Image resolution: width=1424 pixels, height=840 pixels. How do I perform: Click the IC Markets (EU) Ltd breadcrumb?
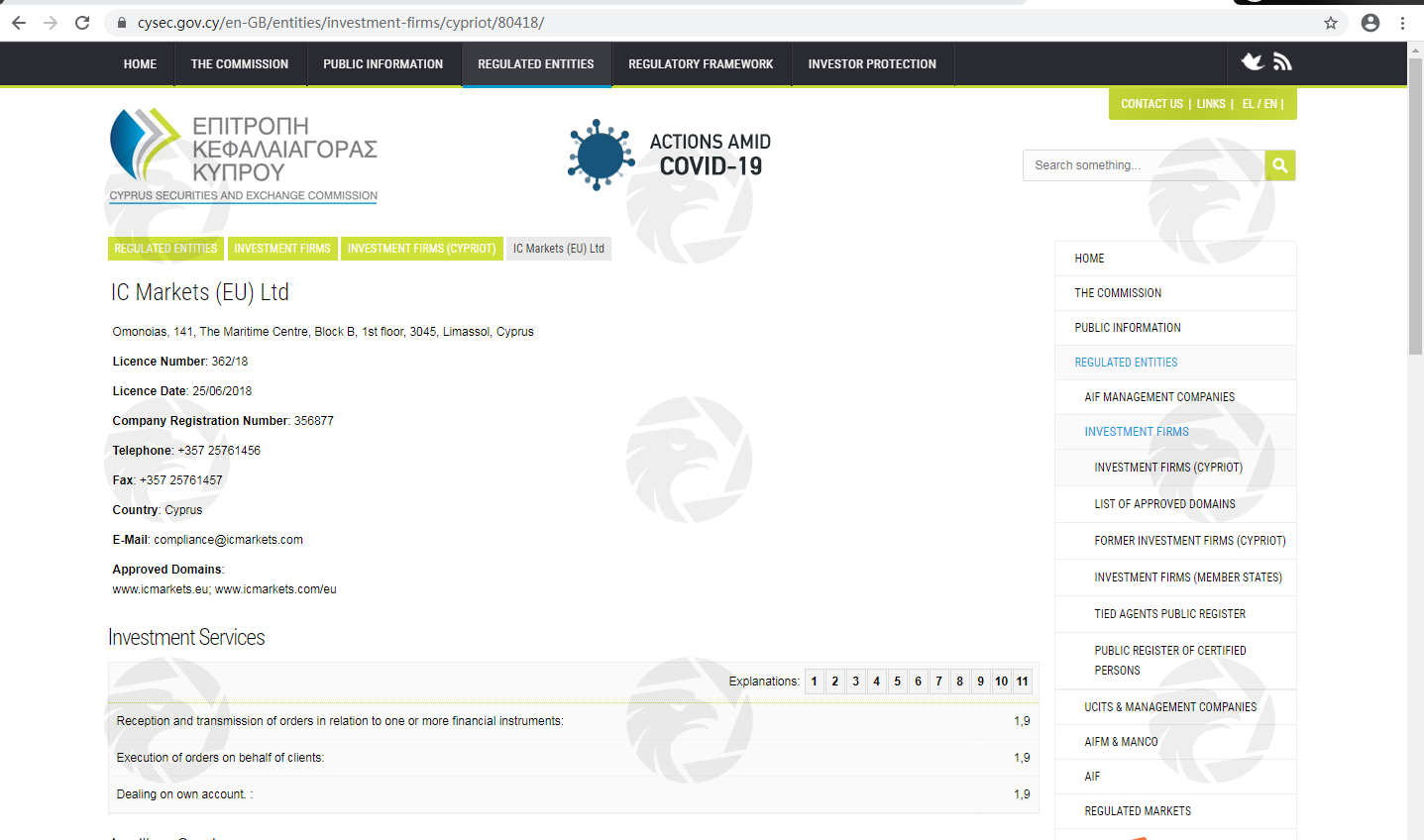[x=559, y=249]
